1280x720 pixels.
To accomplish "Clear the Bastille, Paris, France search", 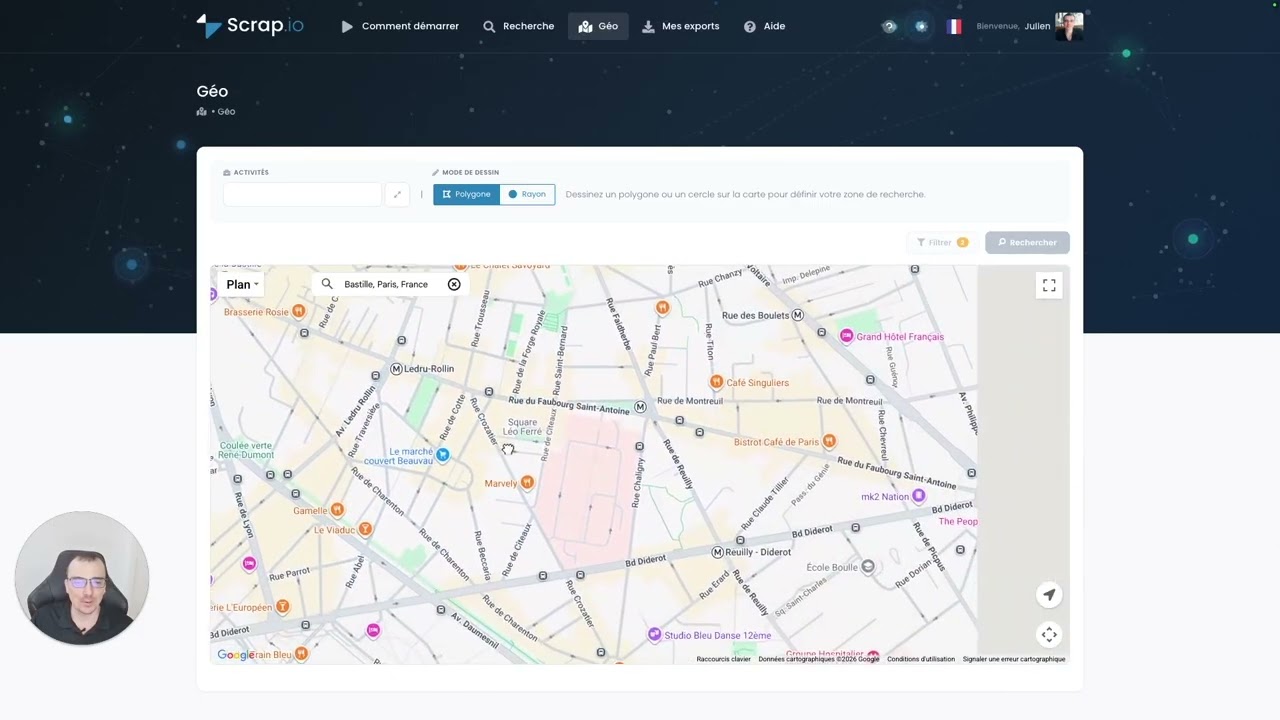I will coord(454,284).
